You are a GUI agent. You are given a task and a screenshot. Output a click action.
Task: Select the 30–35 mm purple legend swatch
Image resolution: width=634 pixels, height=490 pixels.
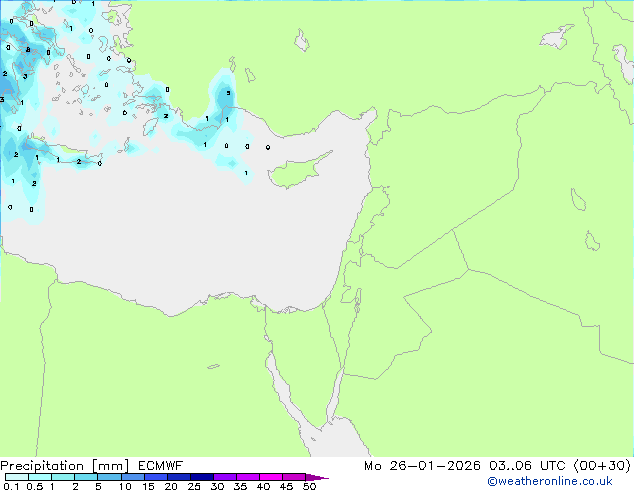pyautogui.click(x=225, y=477)
